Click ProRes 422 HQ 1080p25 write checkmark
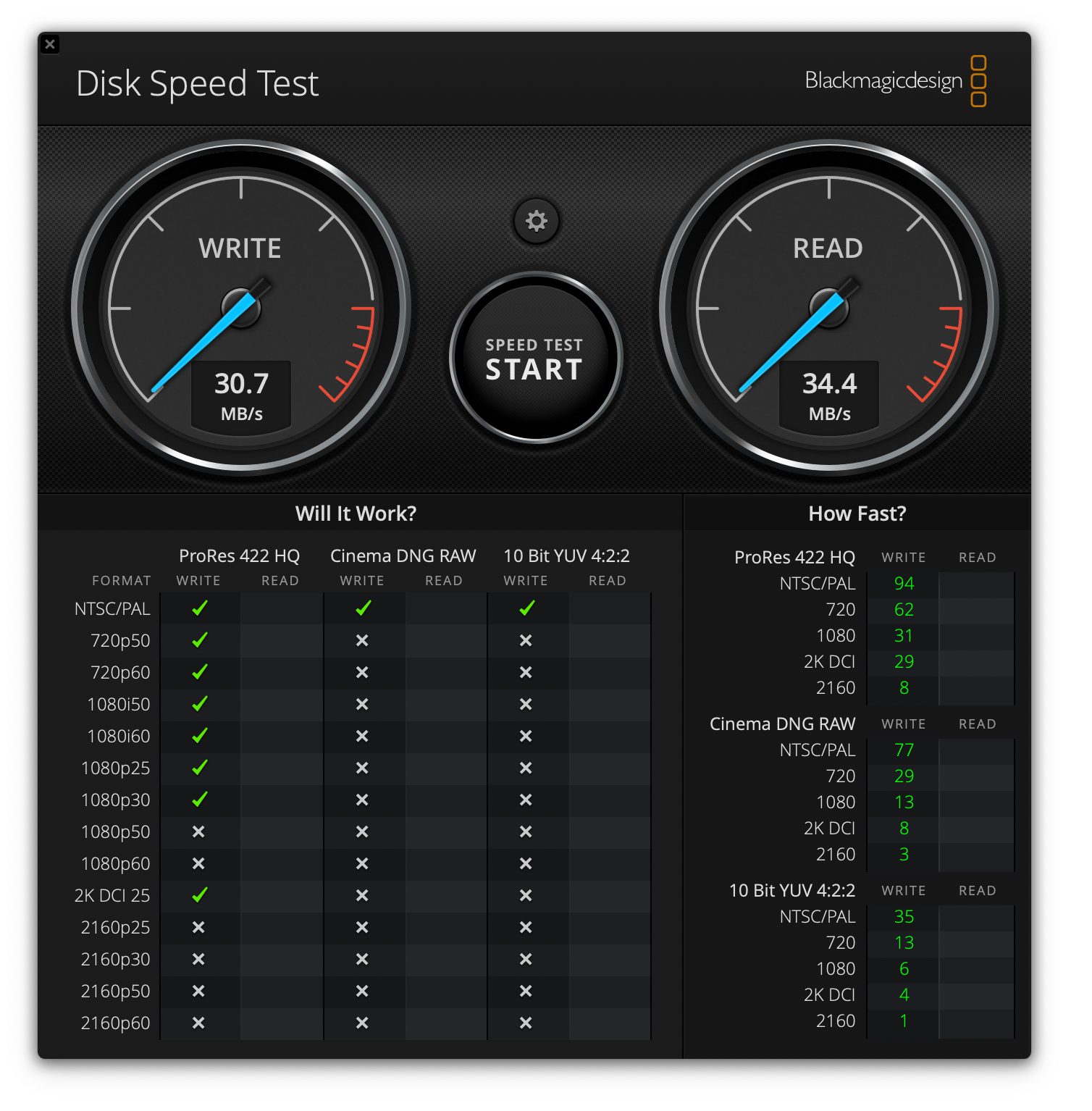This screenshot has width=1092, height=1111. tap(199, 768)
